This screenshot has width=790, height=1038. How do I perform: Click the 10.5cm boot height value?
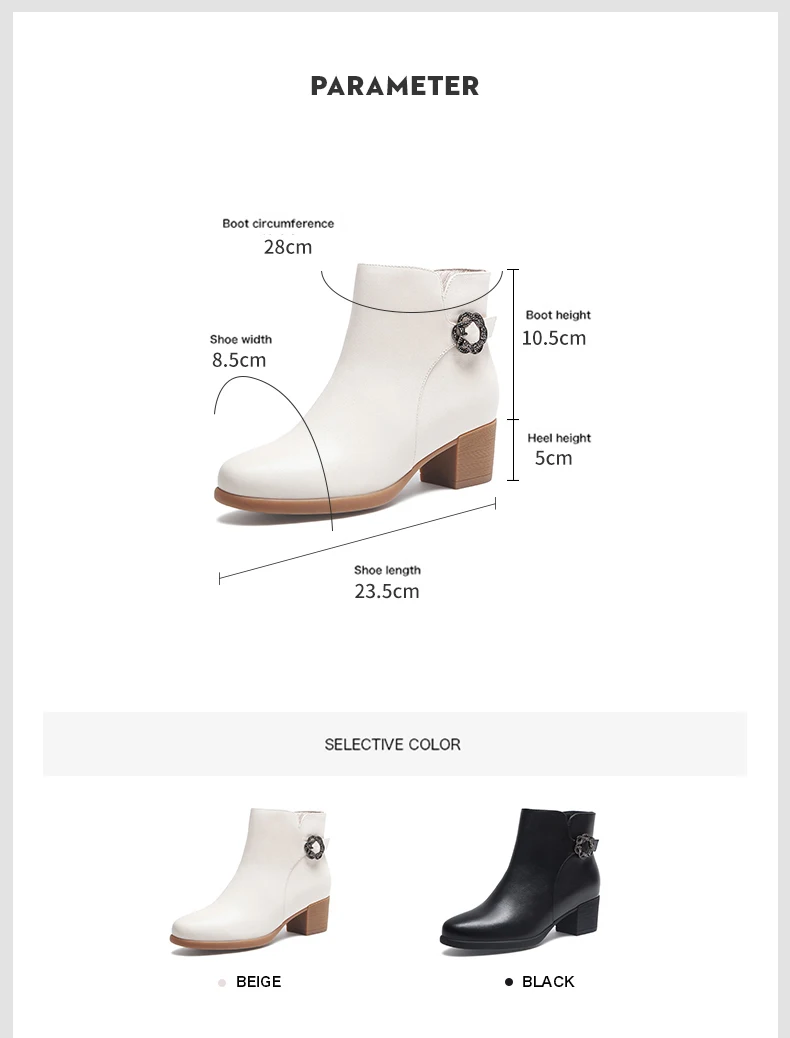(554, 338)
